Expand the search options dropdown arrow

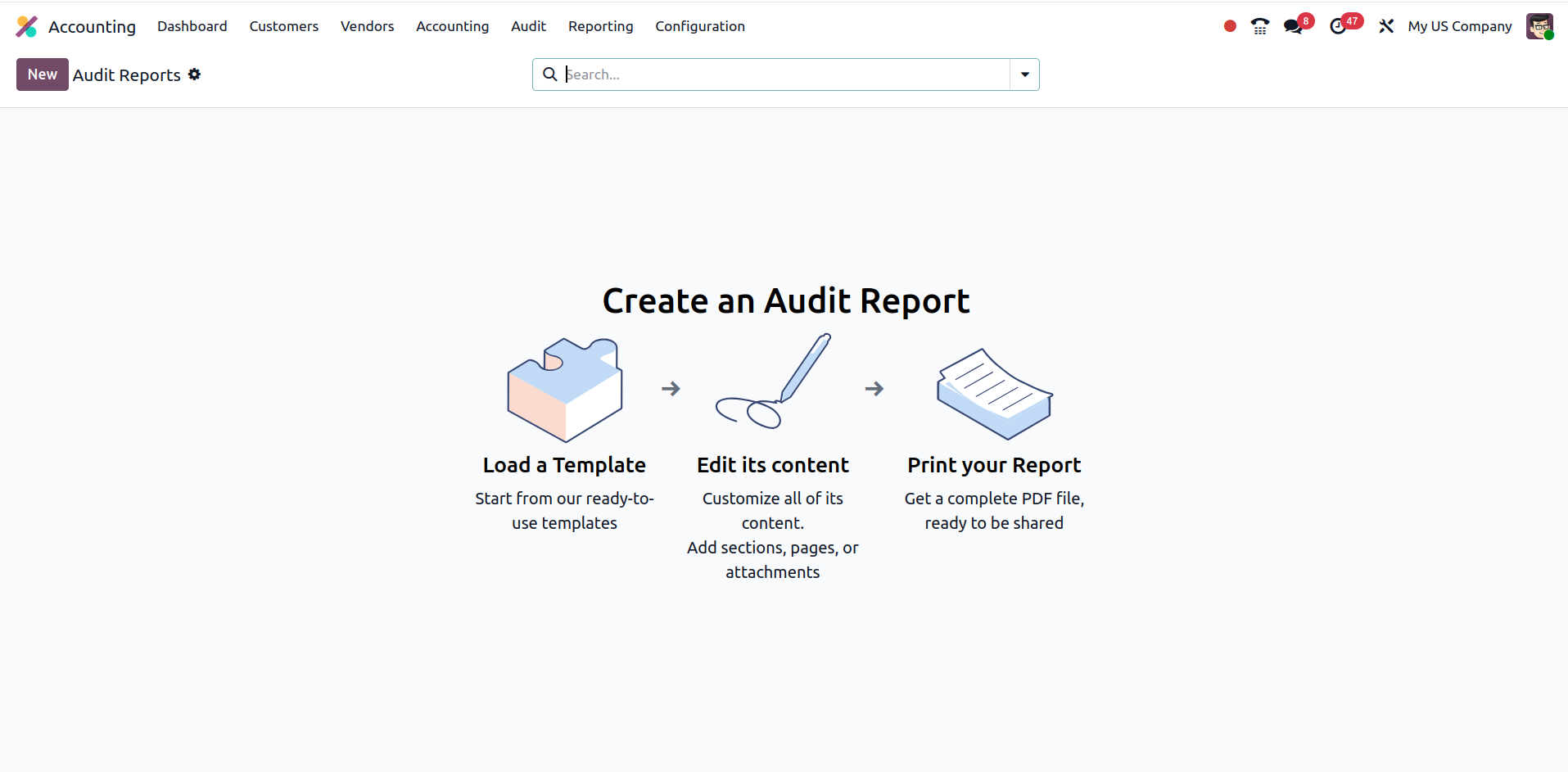pos(1024,74)
